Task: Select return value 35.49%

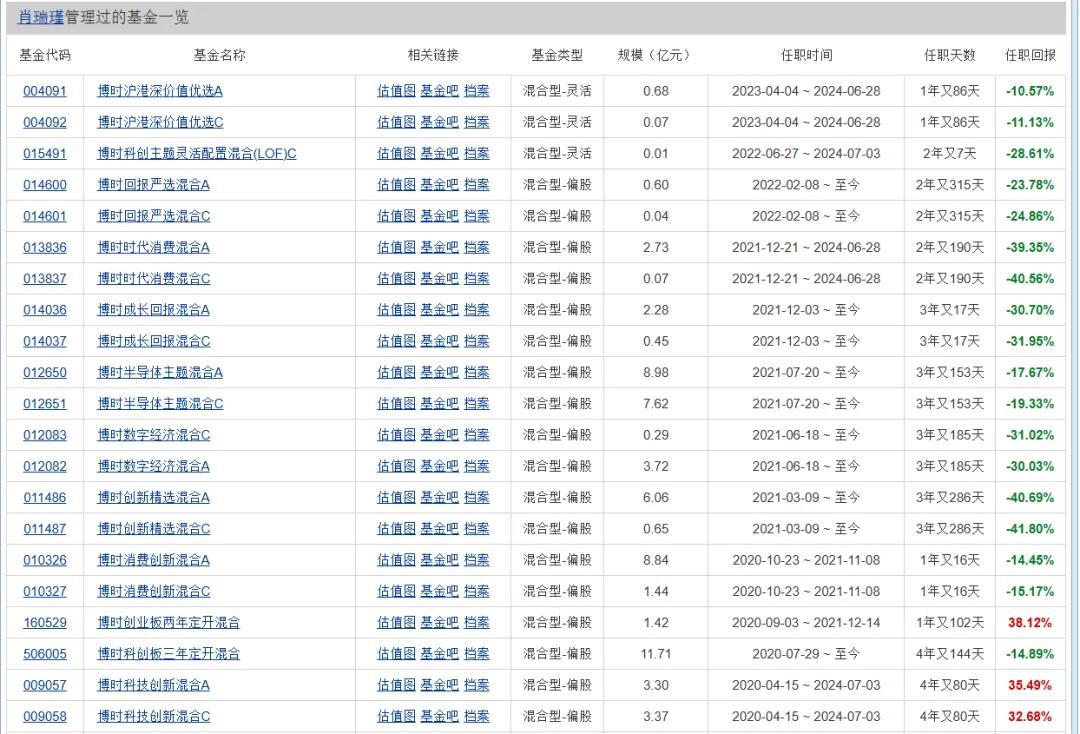Action: pyautogui.click(x=1030, y=685)
